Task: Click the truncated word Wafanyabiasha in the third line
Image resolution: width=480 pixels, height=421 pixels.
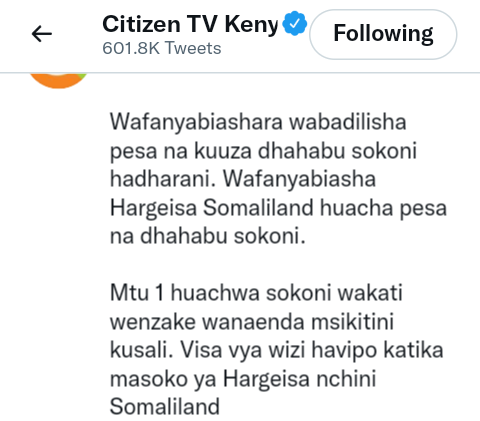Action: pyautogui.click(x=299, y=179)
